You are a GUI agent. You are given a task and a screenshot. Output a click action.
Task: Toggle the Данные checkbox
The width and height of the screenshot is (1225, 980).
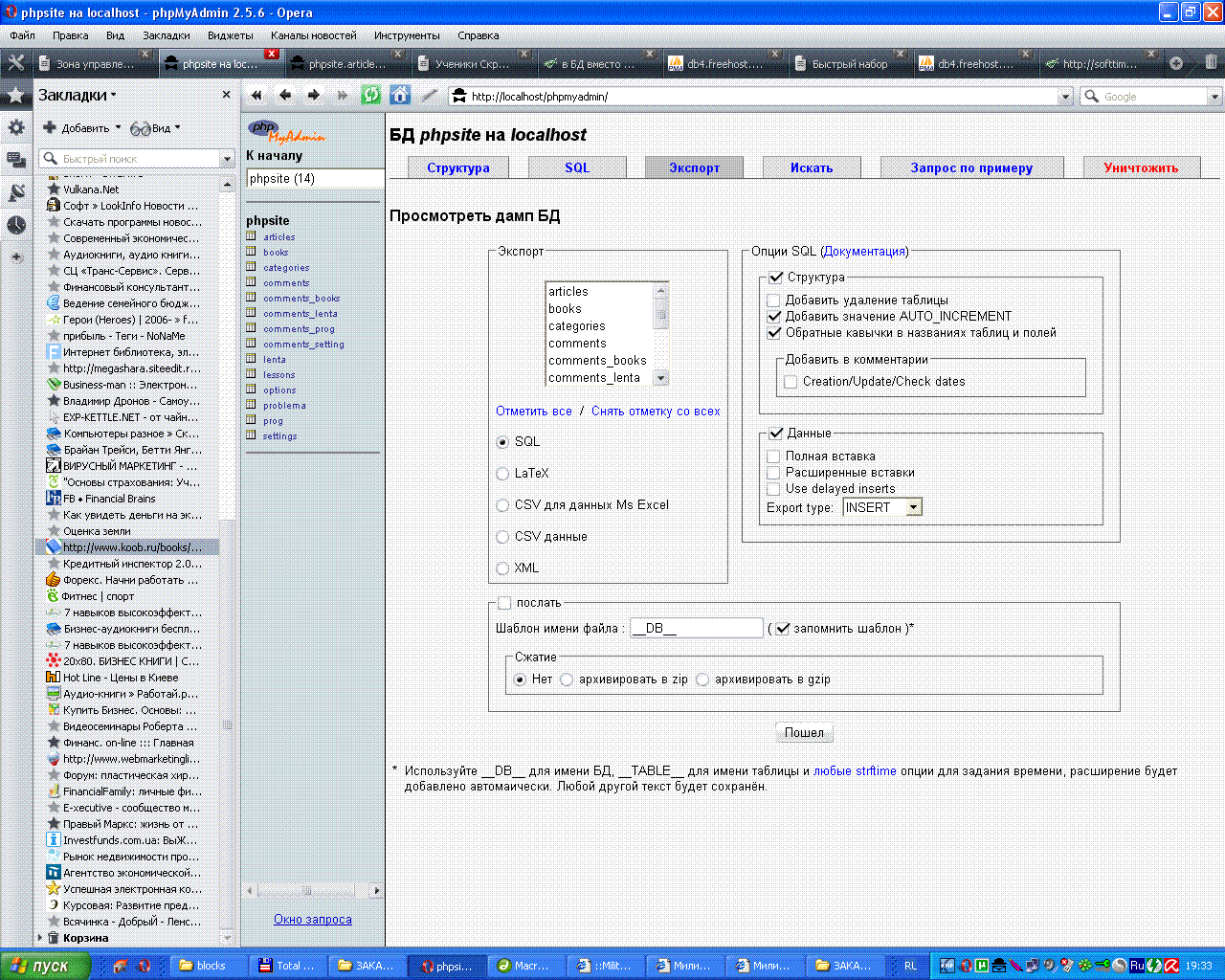tap(776, 434)
